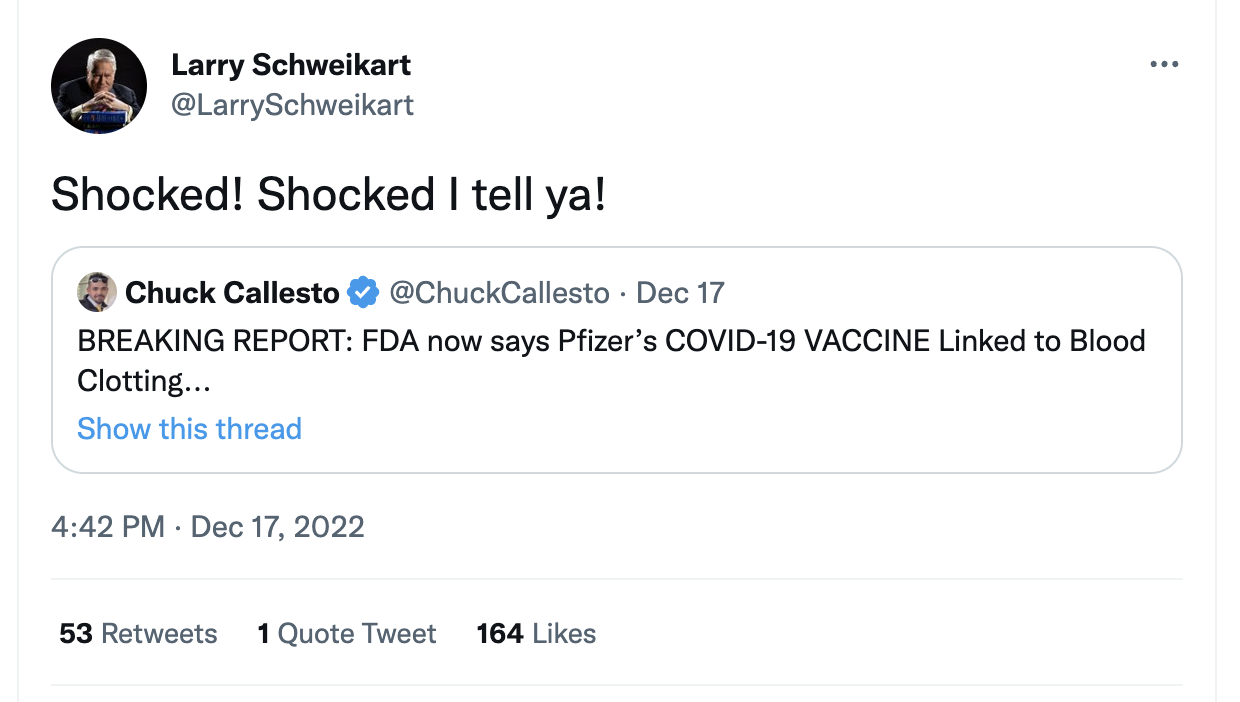View the 1 Quote Tweet list
Image resolution: width=1240 pixels, height=702 pixels.
[x=347, y=634]
